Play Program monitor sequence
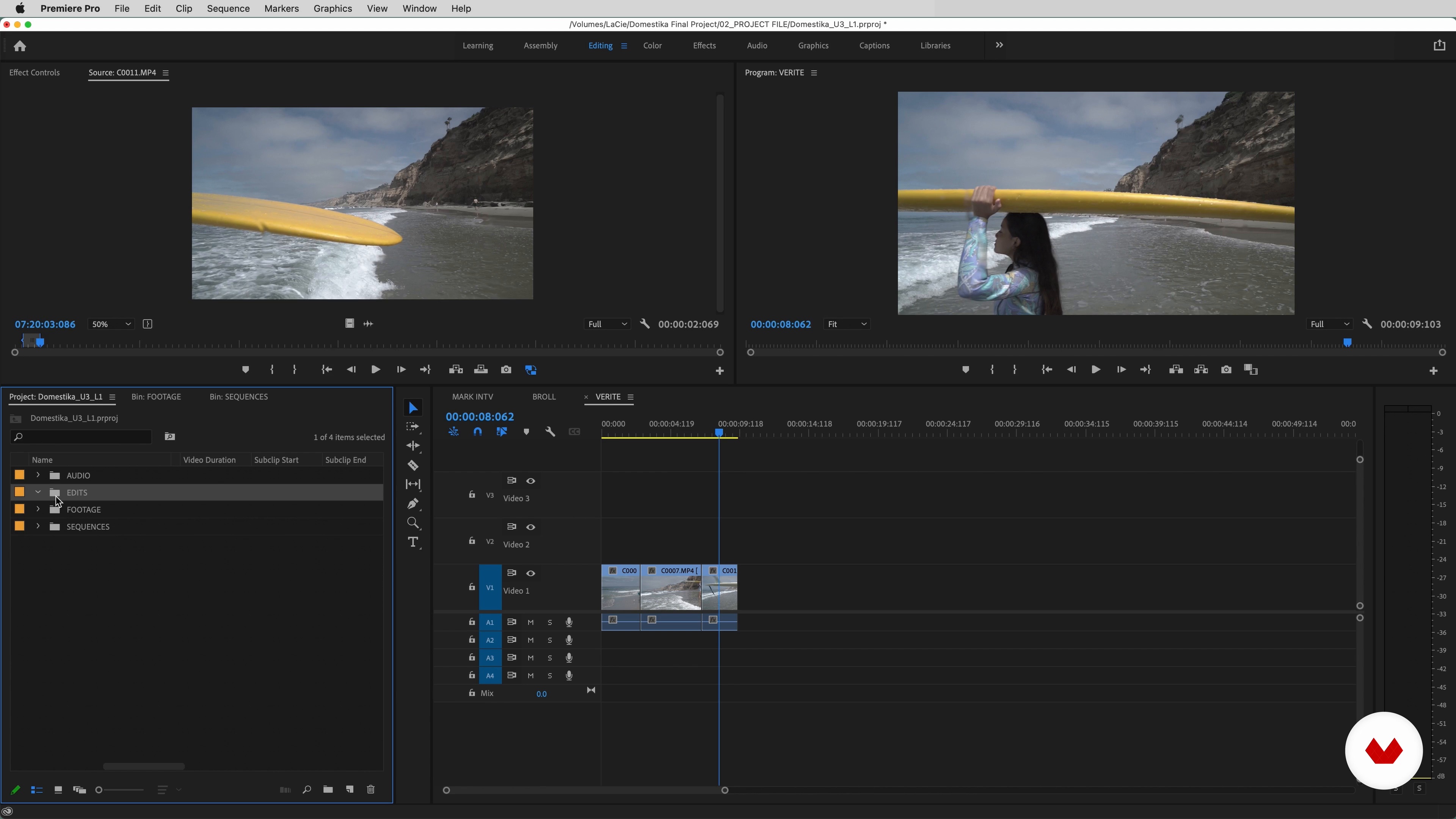Image resolution: width=1456 pixels, height=819 pixels. 1095,370
